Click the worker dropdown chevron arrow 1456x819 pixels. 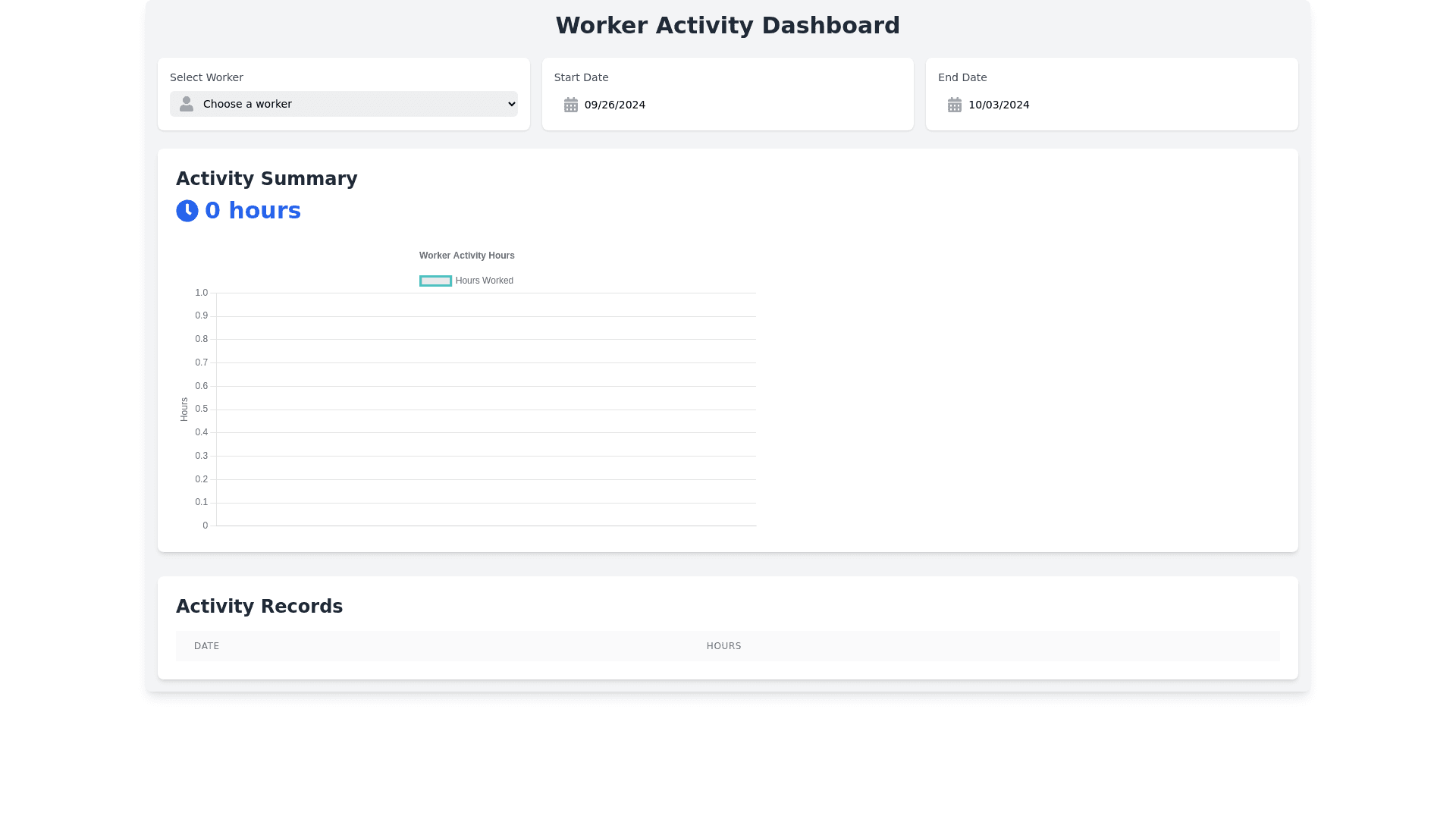point(511,104)
